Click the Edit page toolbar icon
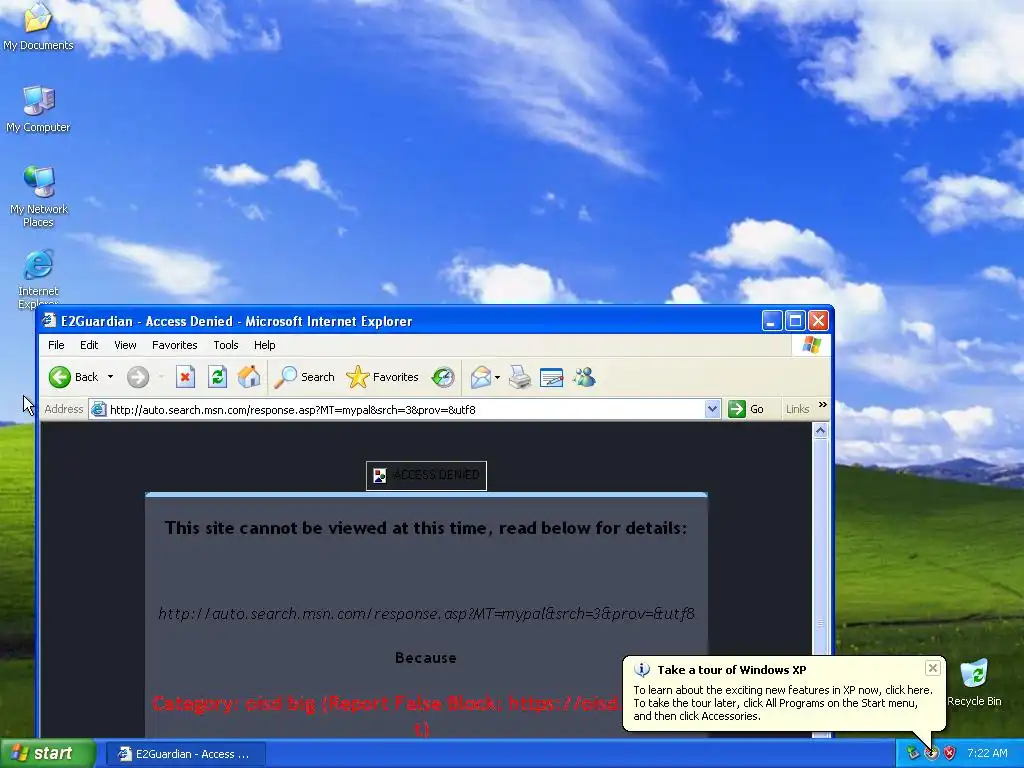 552,377
